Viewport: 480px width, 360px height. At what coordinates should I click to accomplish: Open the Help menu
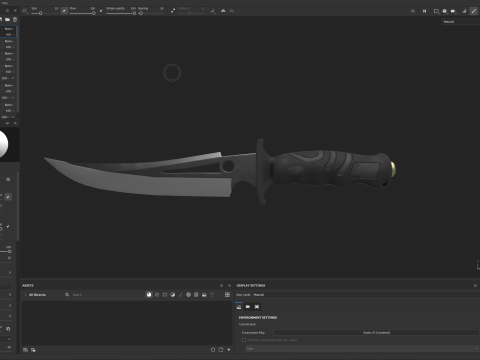[4, 3]
